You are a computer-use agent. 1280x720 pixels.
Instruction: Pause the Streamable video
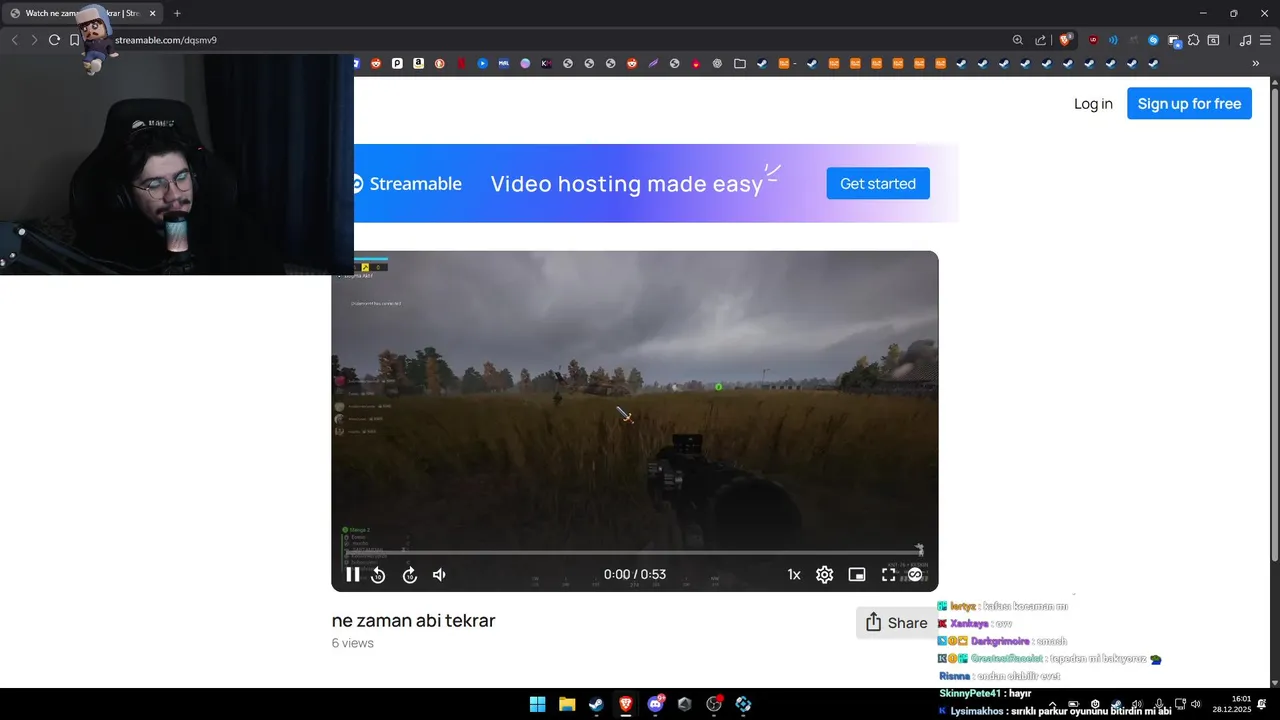353,575
